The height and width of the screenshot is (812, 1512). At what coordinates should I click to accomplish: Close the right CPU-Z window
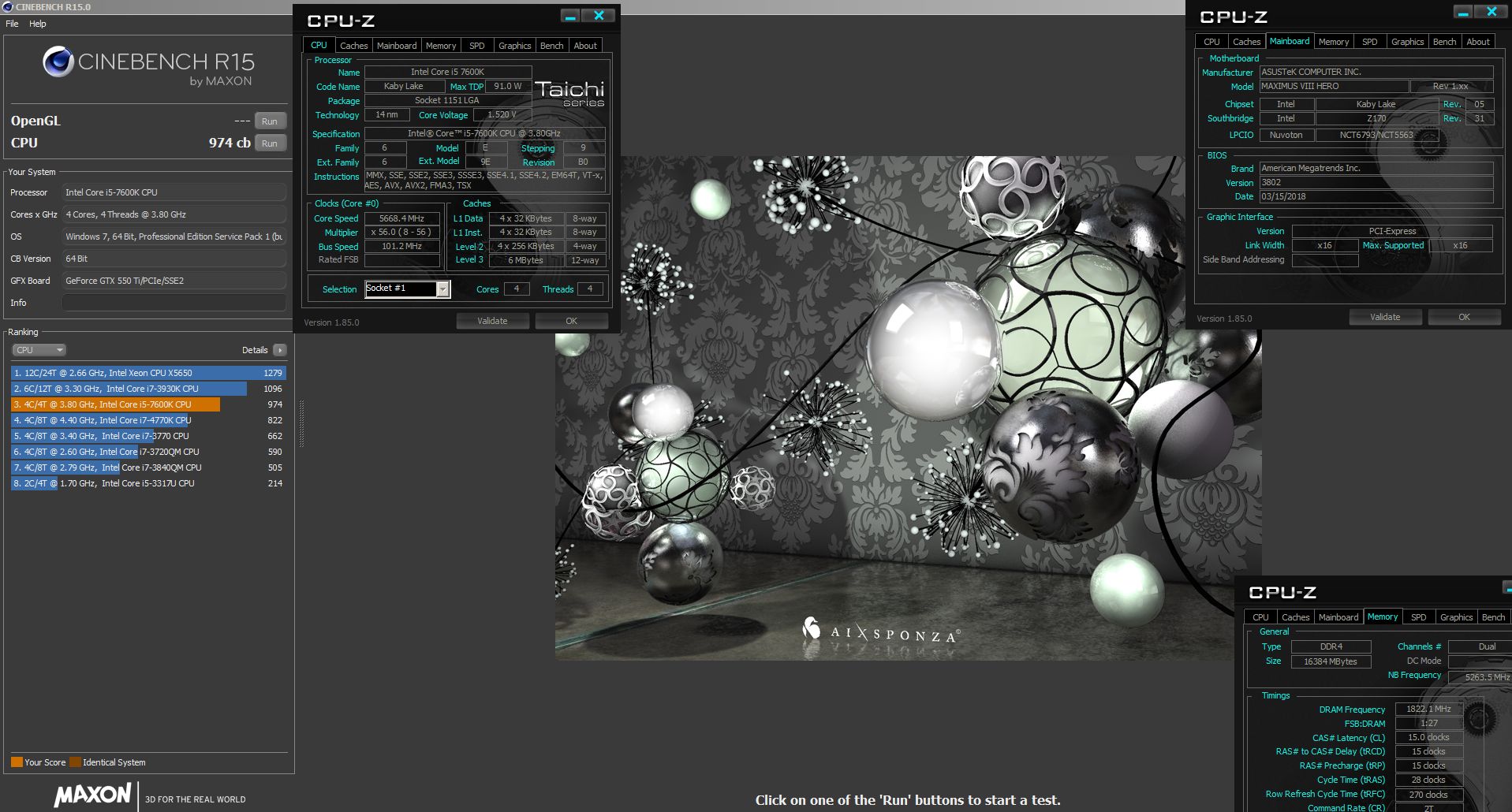1491,12
